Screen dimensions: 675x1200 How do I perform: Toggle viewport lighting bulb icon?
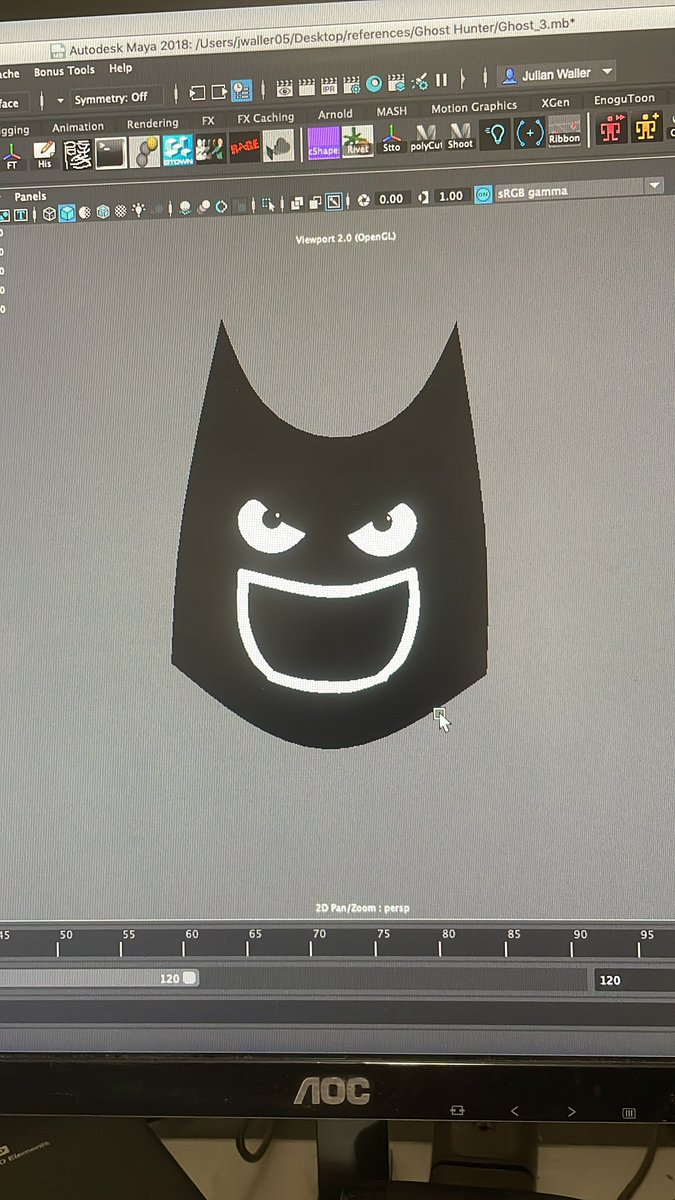pos(138,209)
